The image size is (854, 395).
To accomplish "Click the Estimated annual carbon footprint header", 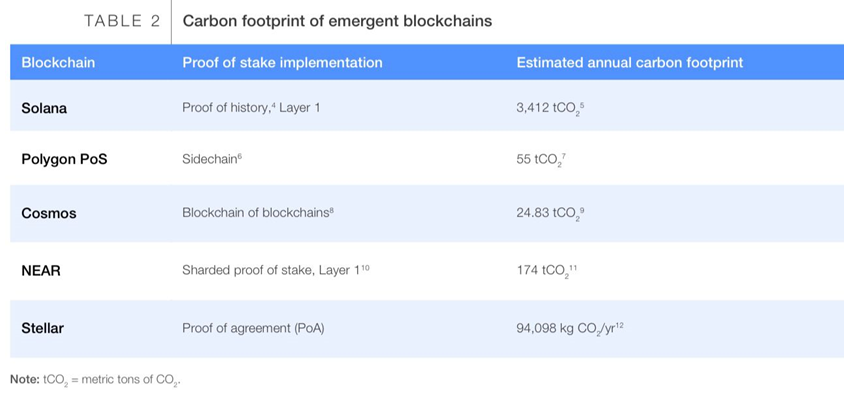I will click(630, 62).
